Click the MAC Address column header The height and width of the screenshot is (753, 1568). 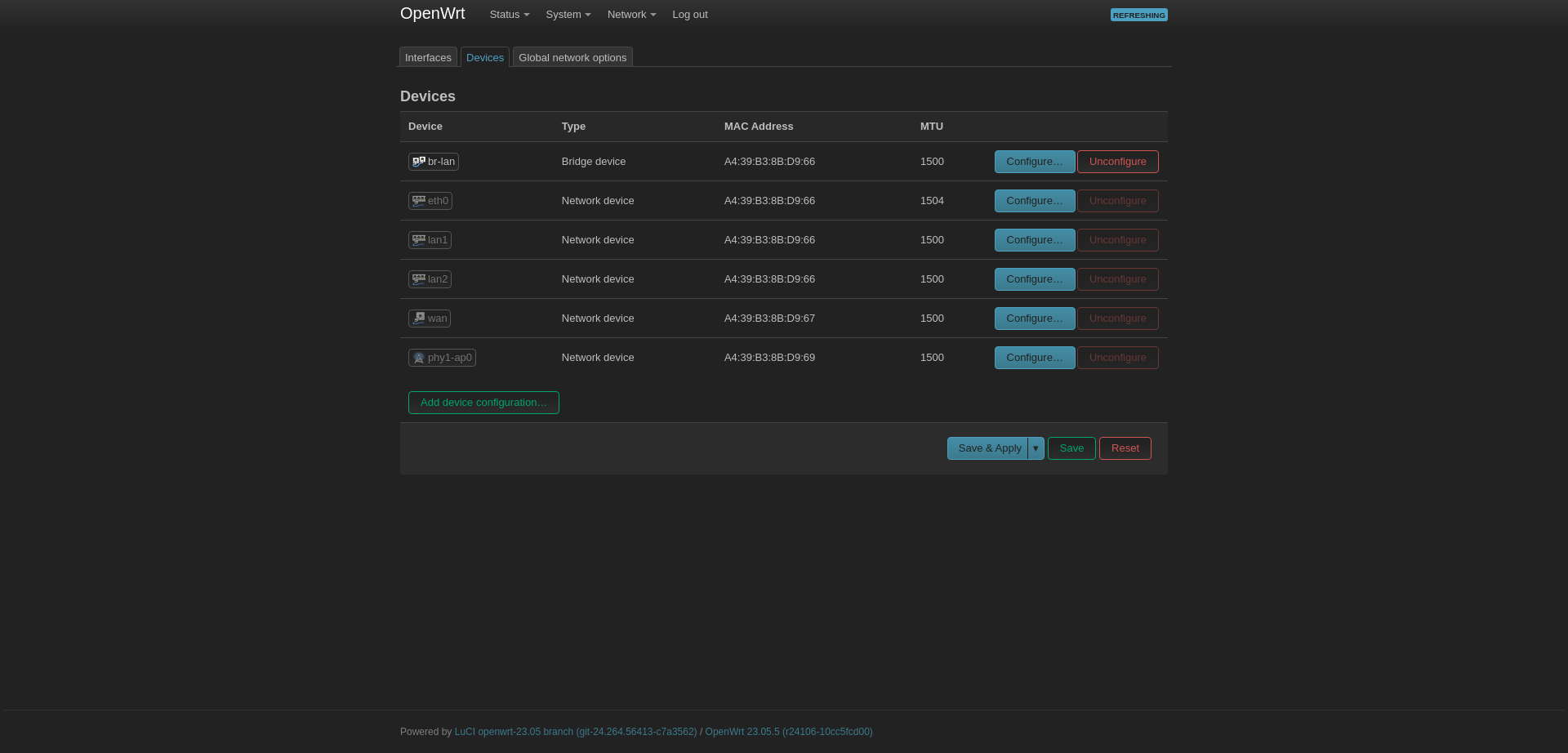[x=759, y=127]
